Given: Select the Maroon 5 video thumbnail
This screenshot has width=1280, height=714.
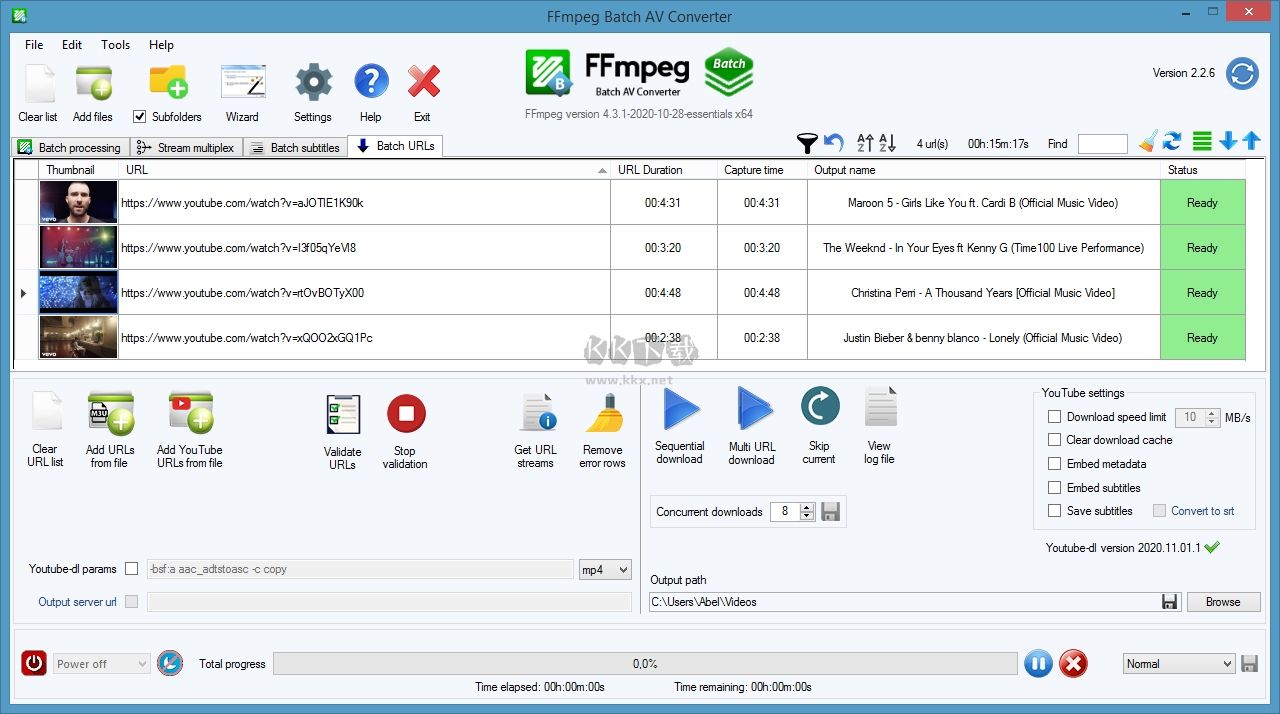Looking at the screenshot, I should click(x=77, y=202).
